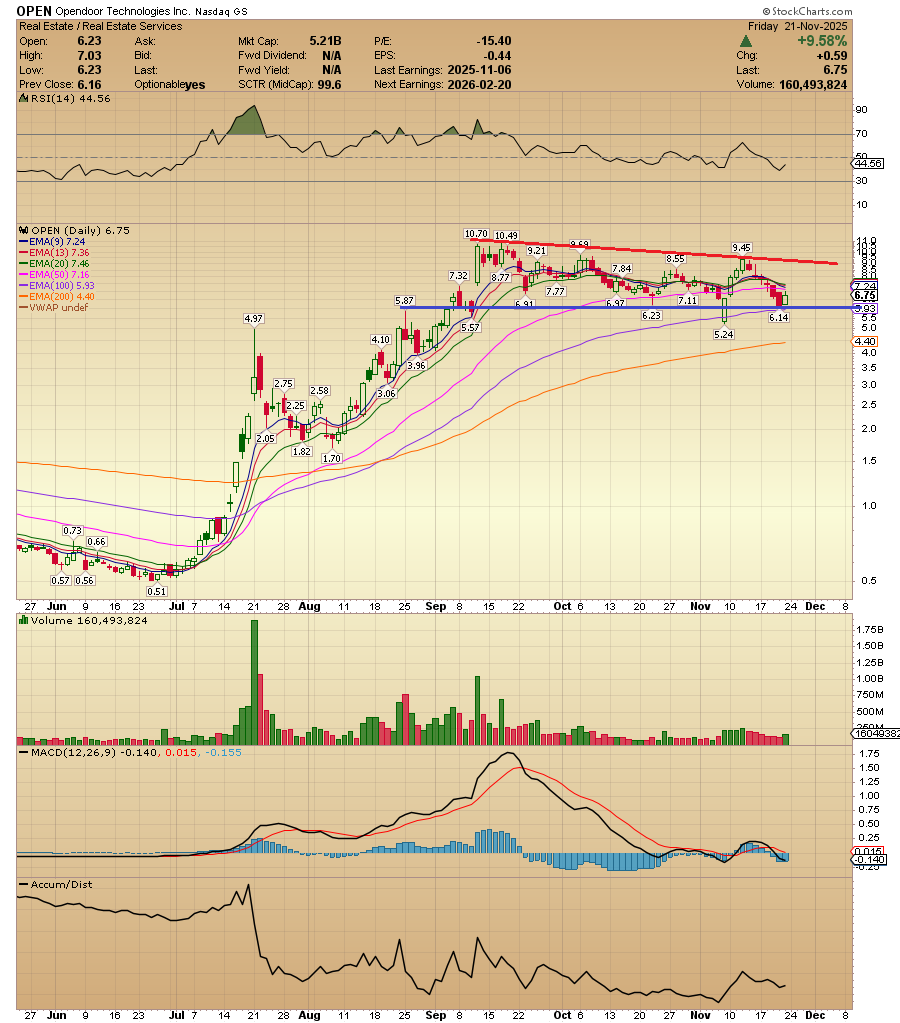Image resolution: width=900 pixels, height=1023 pixels.
Task: Click the P/E -15.40 value
Action: tap(493, 40)
